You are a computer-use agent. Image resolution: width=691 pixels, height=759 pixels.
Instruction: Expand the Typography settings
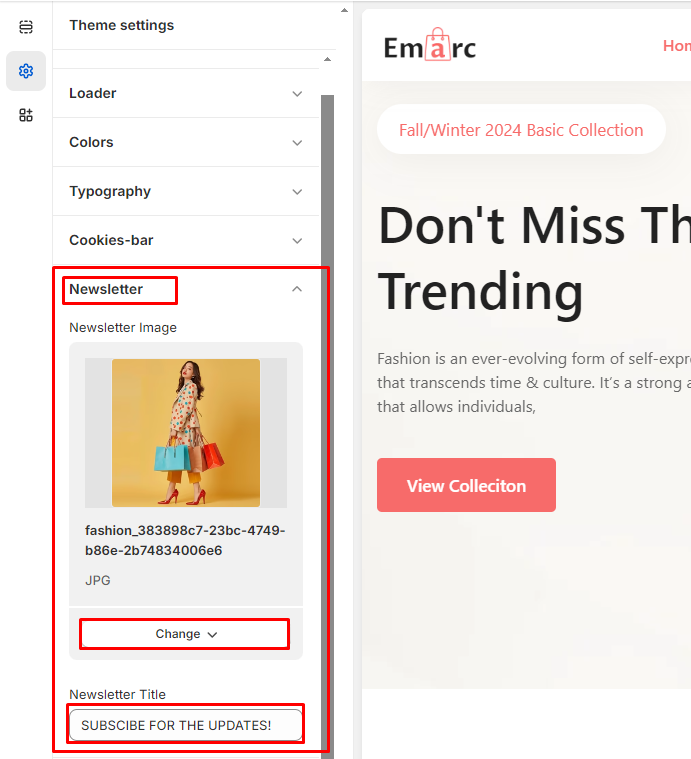(186, 192)
